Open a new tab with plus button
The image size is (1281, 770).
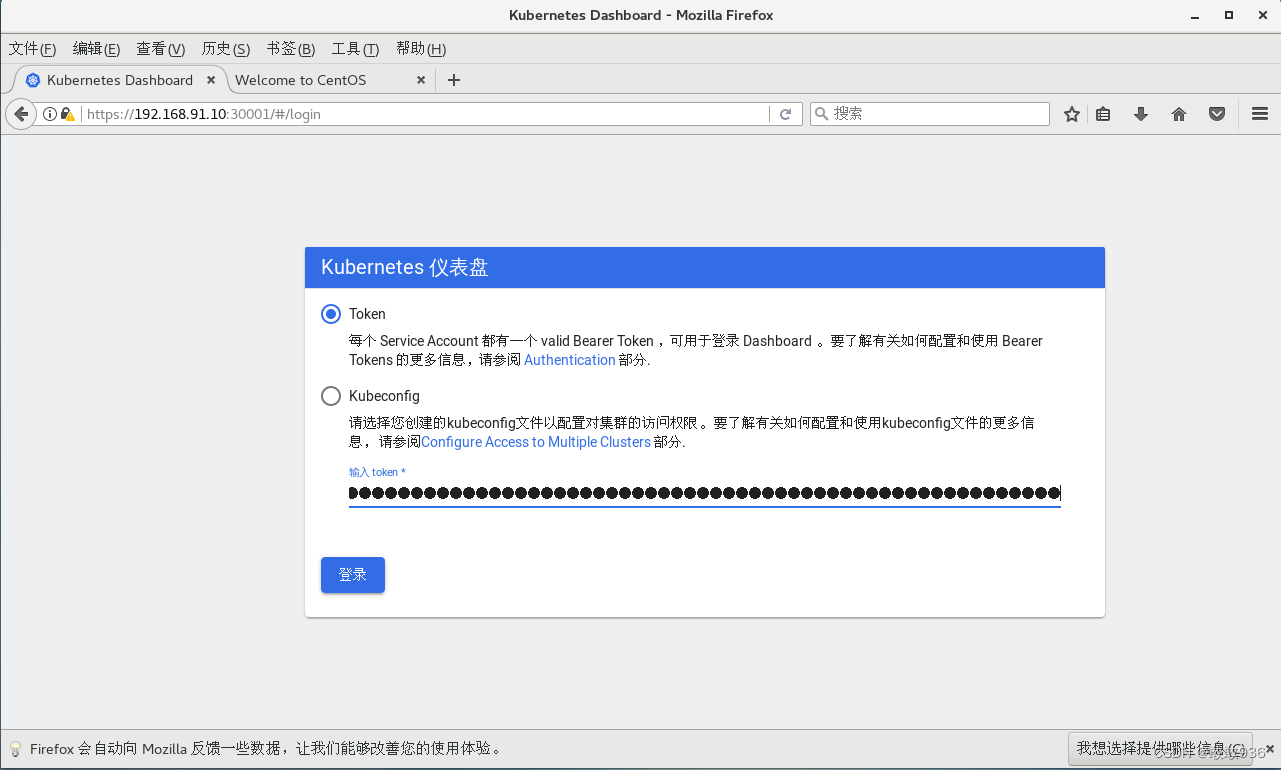click(x=454, y=80)
